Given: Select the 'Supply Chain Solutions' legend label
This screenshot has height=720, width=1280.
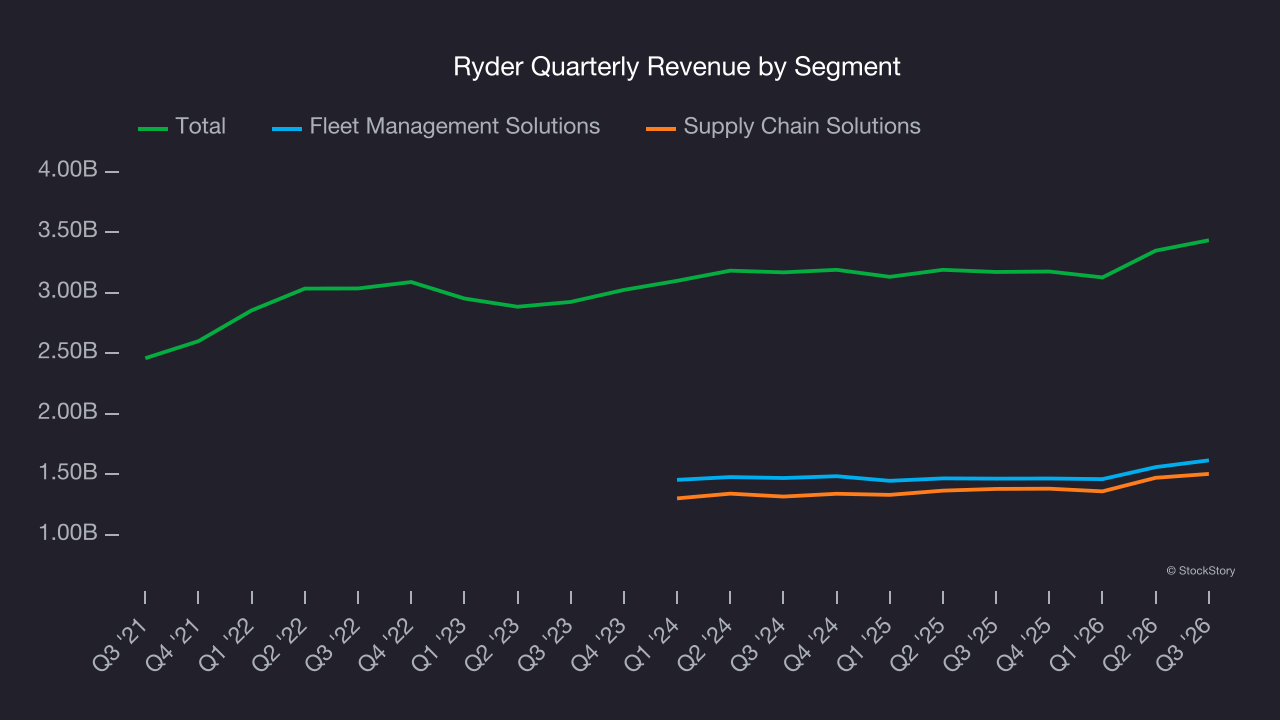Looking at the screenshot, I should tap(802, 126).
